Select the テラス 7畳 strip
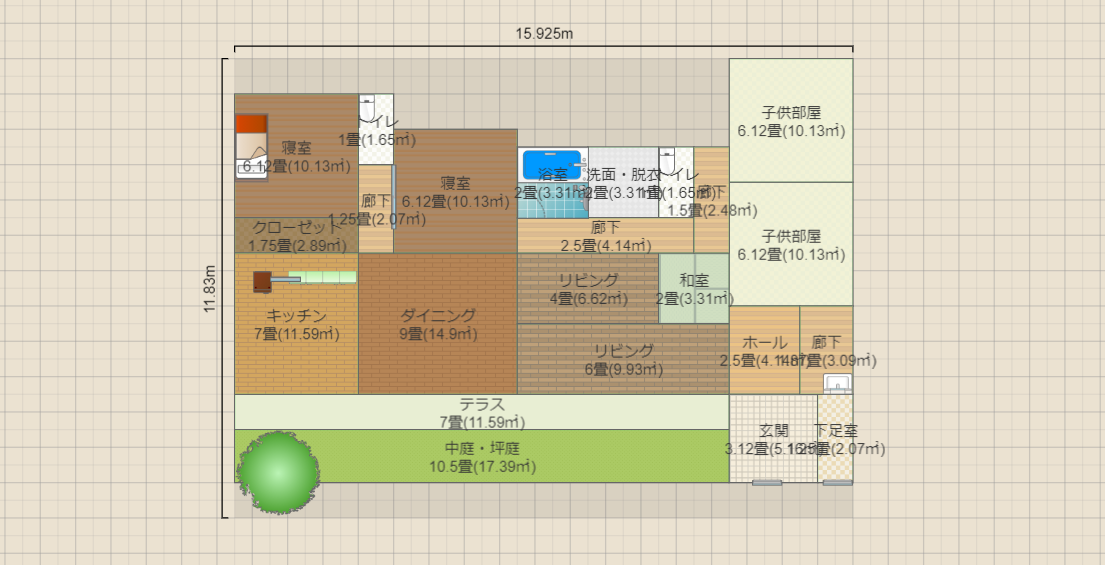 pyautogui.click(x=482, y=412)
